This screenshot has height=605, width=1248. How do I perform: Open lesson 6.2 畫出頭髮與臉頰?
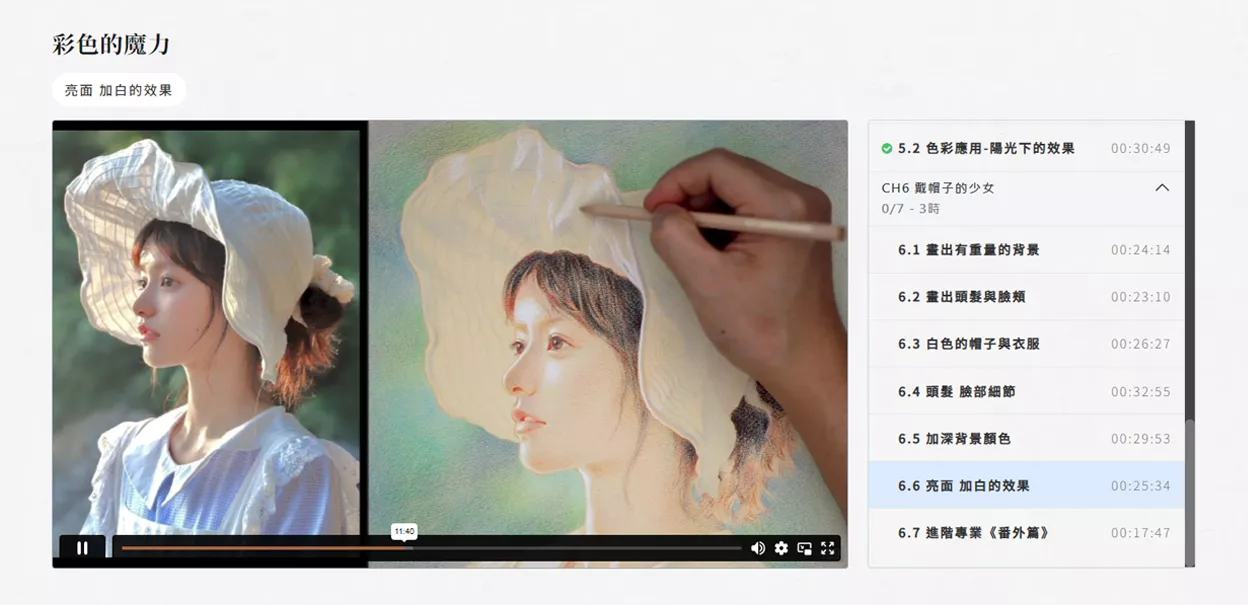[x=1026, y=297]
